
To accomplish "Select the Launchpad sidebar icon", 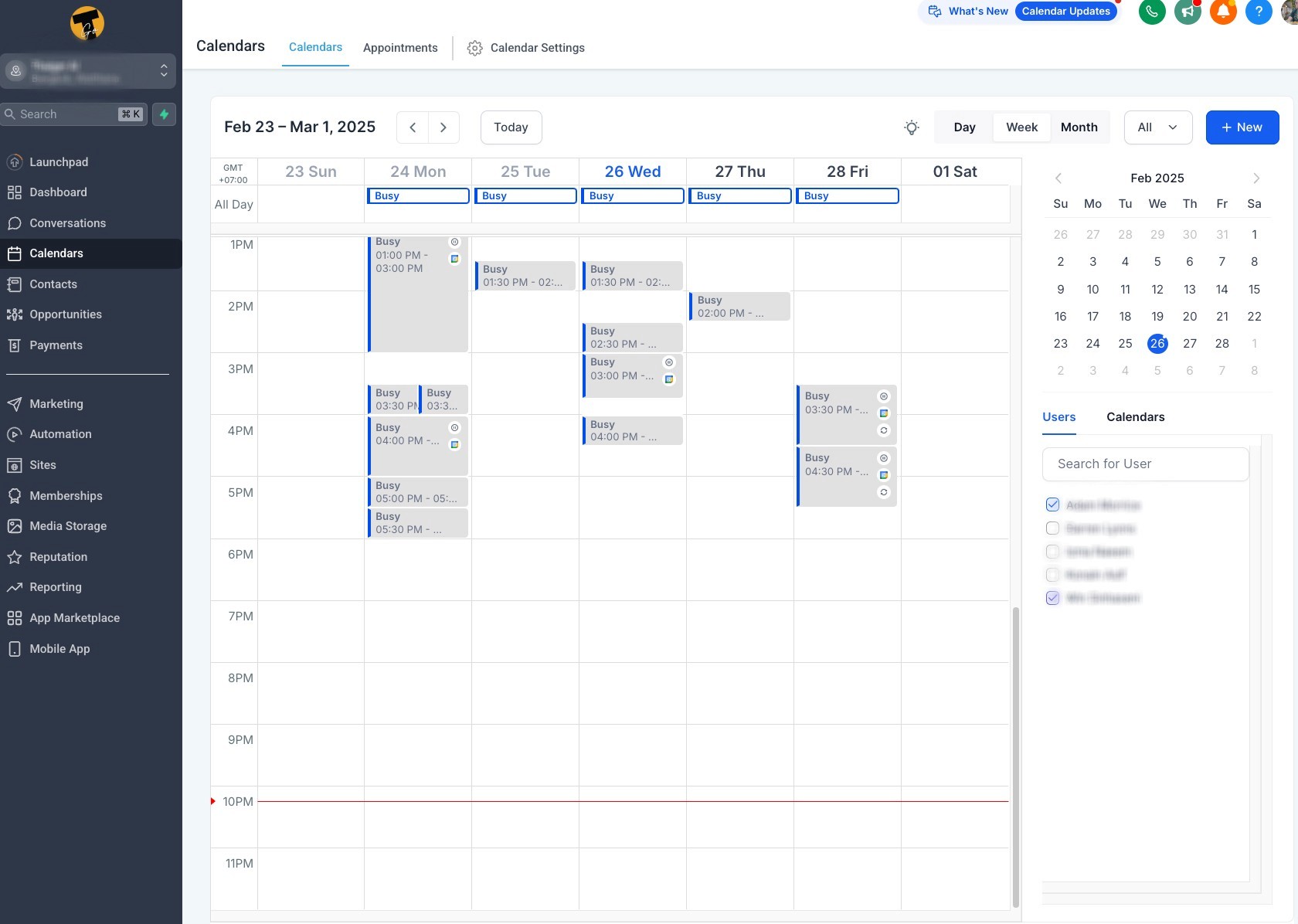I will click(x=58, y=162).
